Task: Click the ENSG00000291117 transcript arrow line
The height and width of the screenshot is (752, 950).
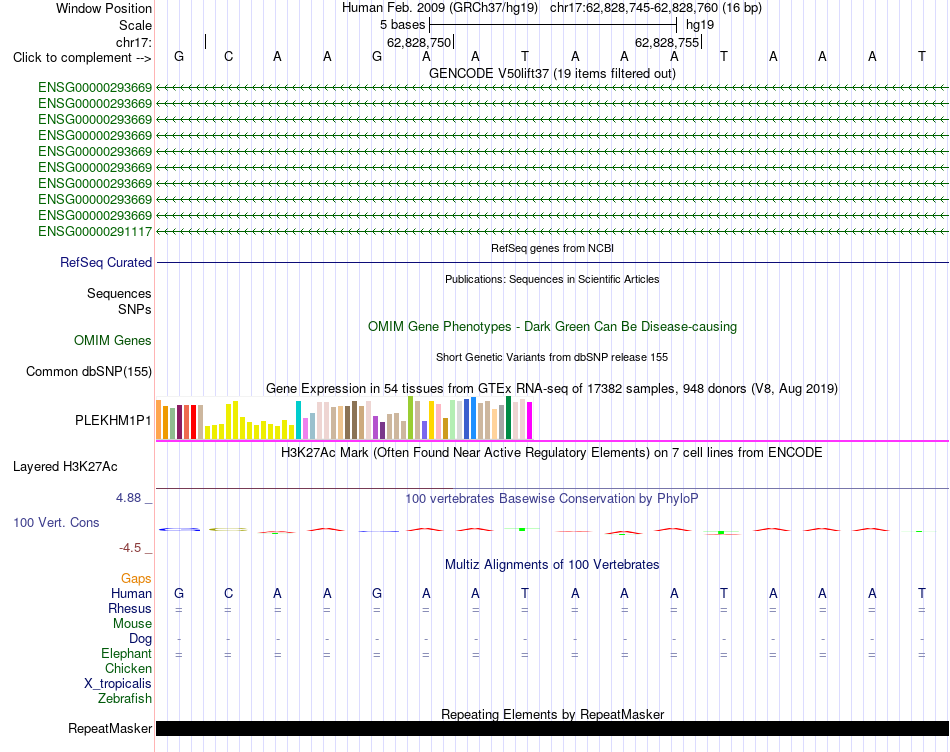Action: coord(552,231)
